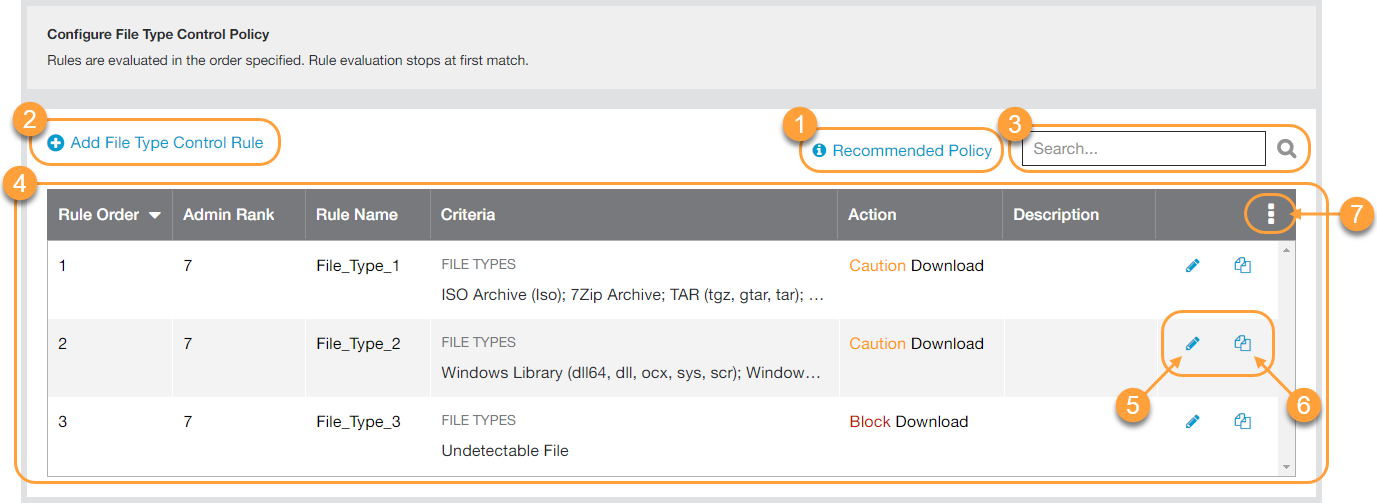
Task: Add File Type Control Rule
Action: point(166,143)
